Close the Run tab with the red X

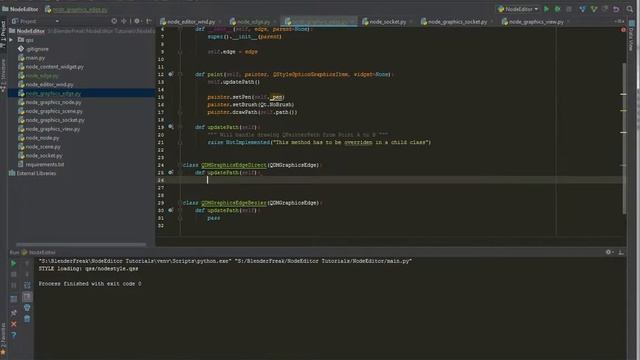(x=13, y=324)
